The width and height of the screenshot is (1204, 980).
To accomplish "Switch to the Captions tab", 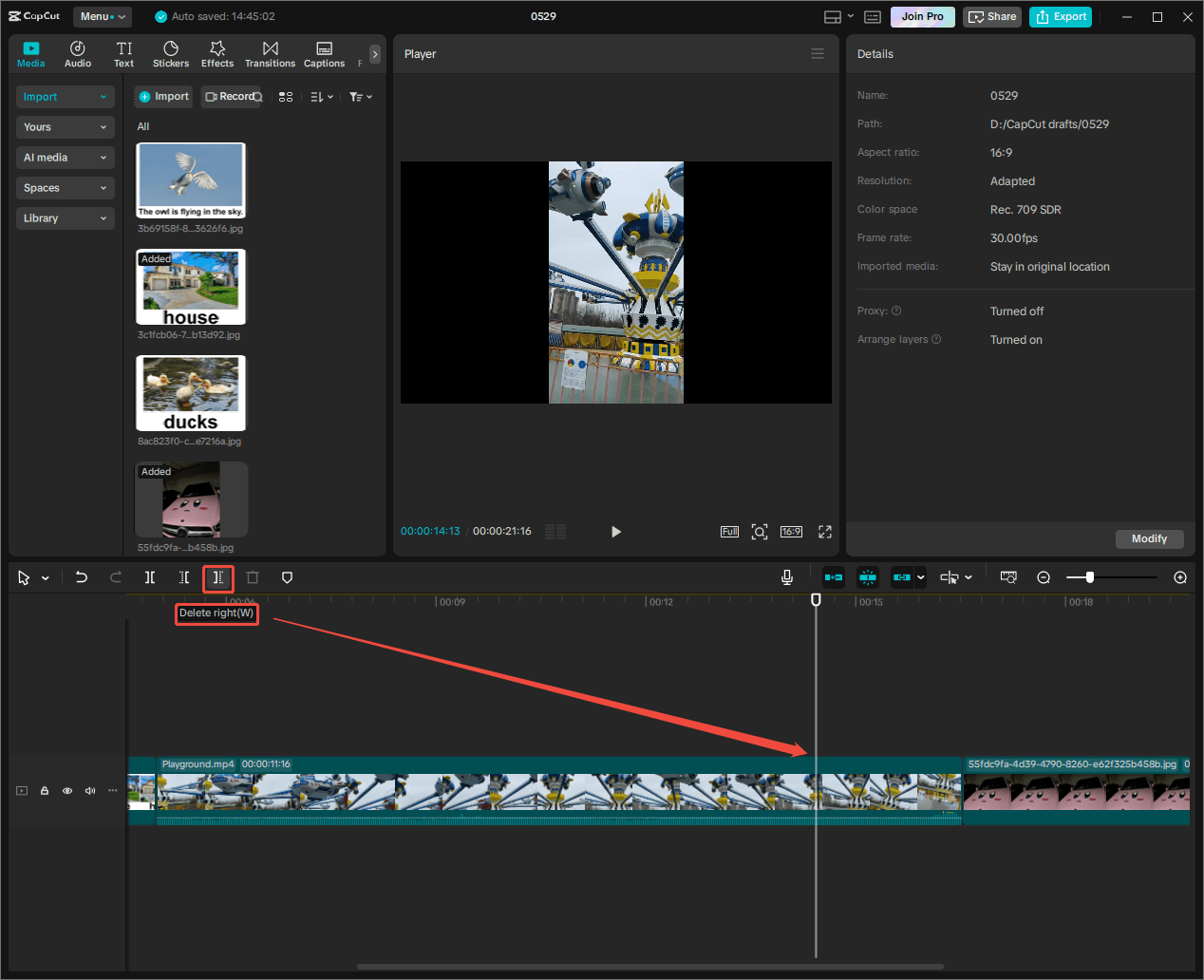I will tap(324, 53).
